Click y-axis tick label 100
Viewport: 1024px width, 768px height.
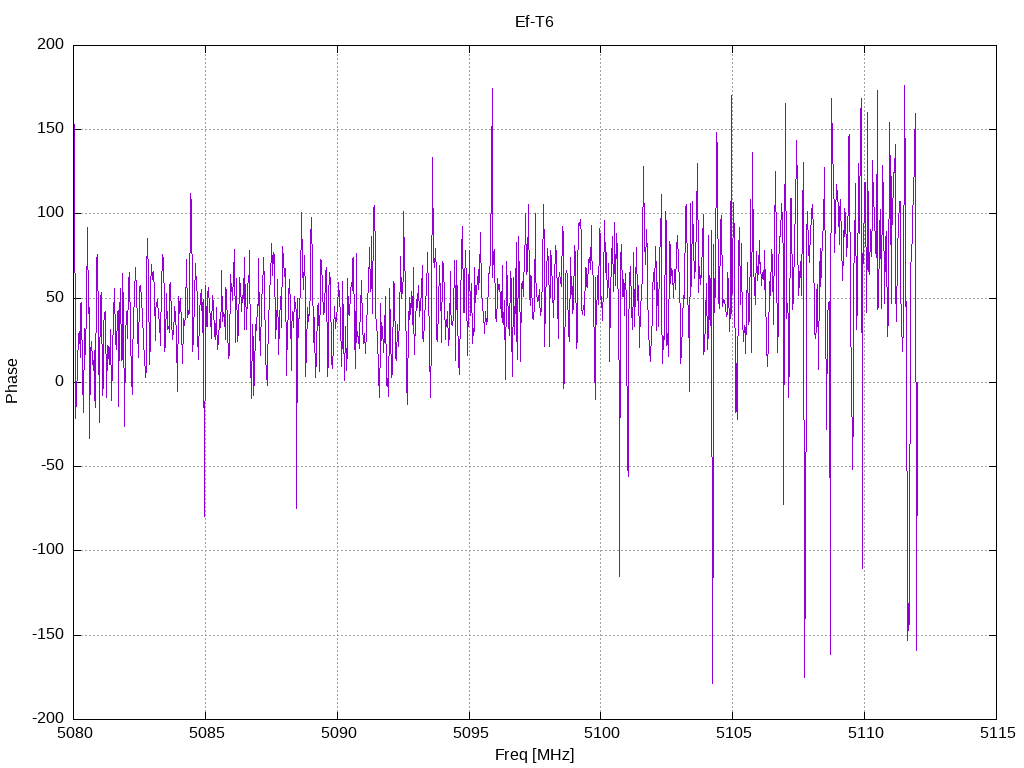(51, 213)
